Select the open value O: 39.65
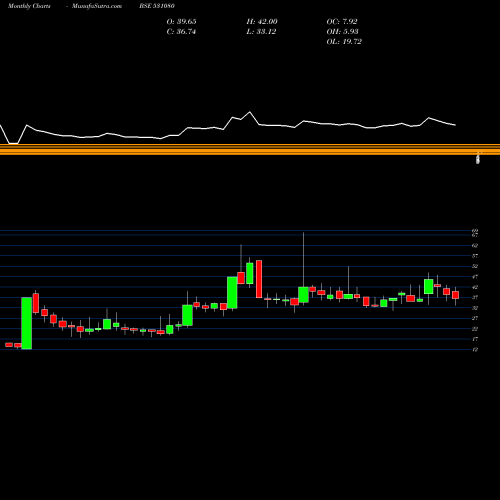500x500 pixels. (181, 22)
